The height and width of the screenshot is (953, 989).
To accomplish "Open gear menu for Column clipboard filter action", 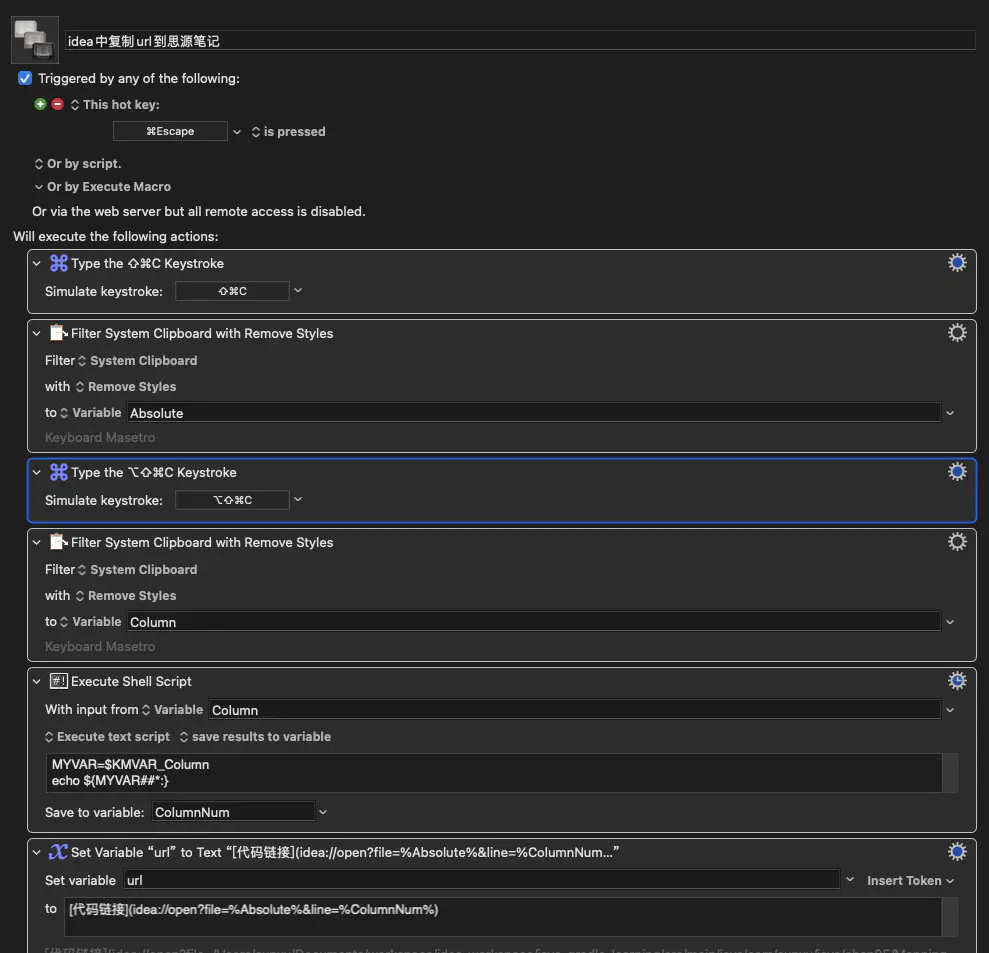I will click(957, 542).
